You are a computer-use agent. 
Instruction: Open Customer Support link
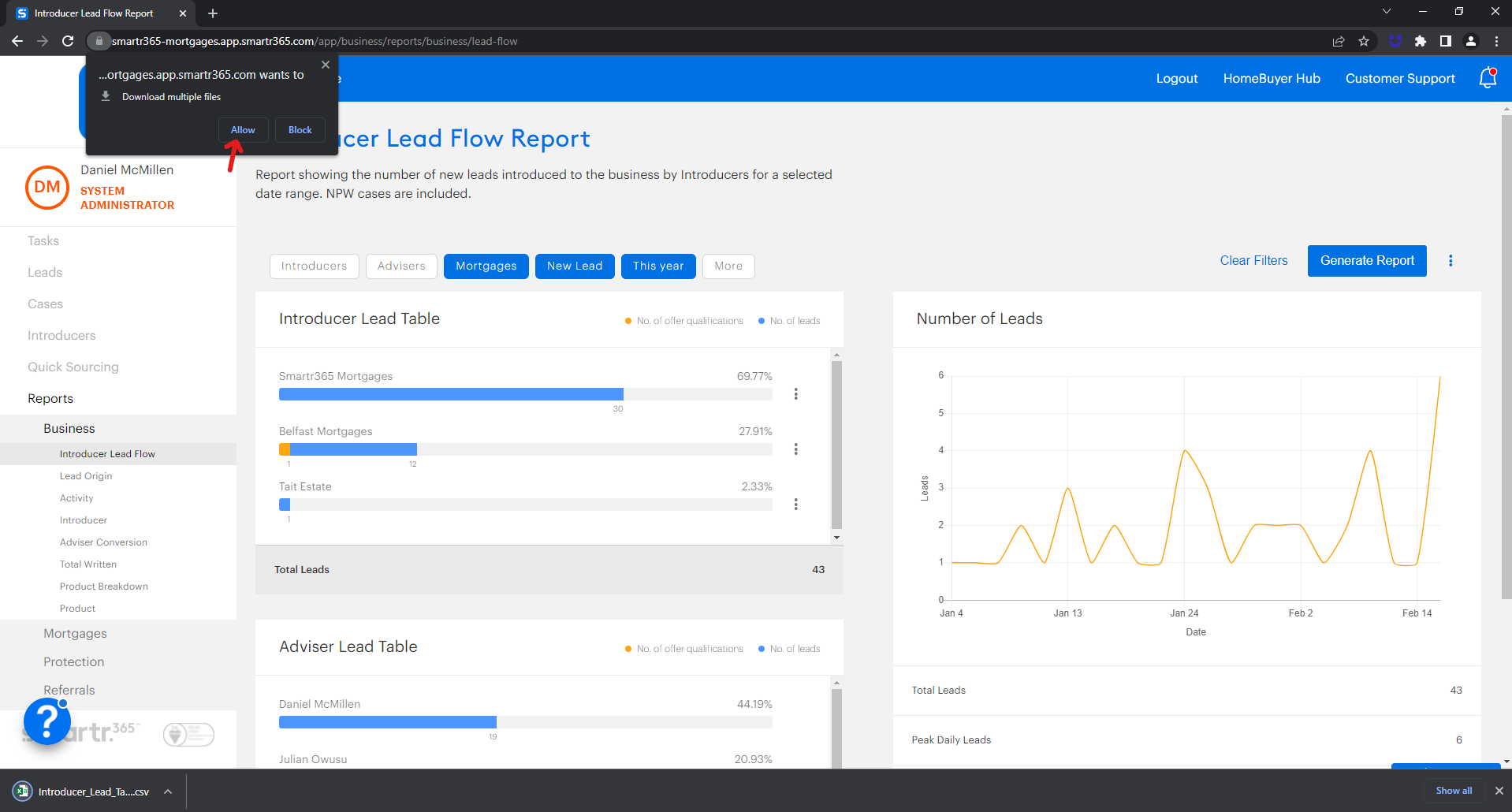pyautogui.click(x=1400, y=79)
